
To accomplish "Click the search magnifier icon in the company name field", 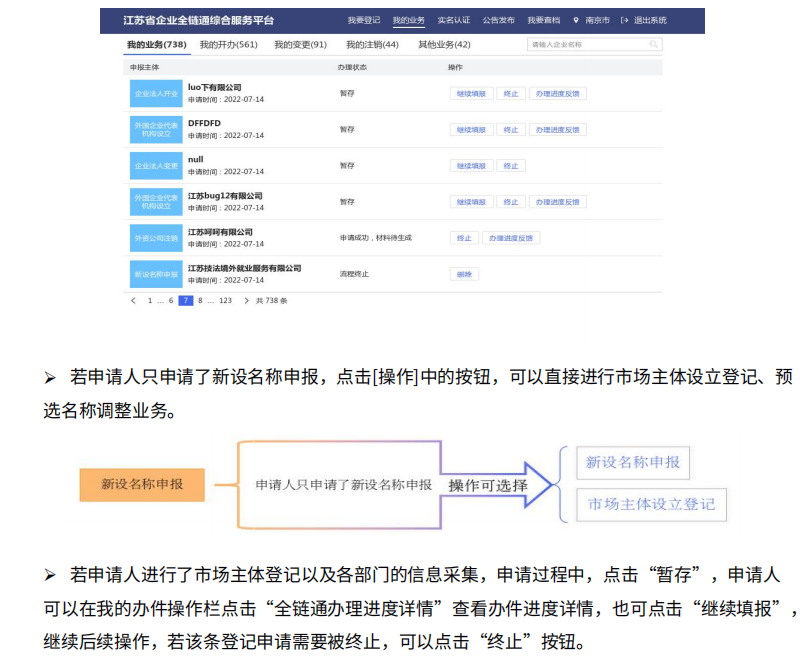I will [x=654, y=45].
